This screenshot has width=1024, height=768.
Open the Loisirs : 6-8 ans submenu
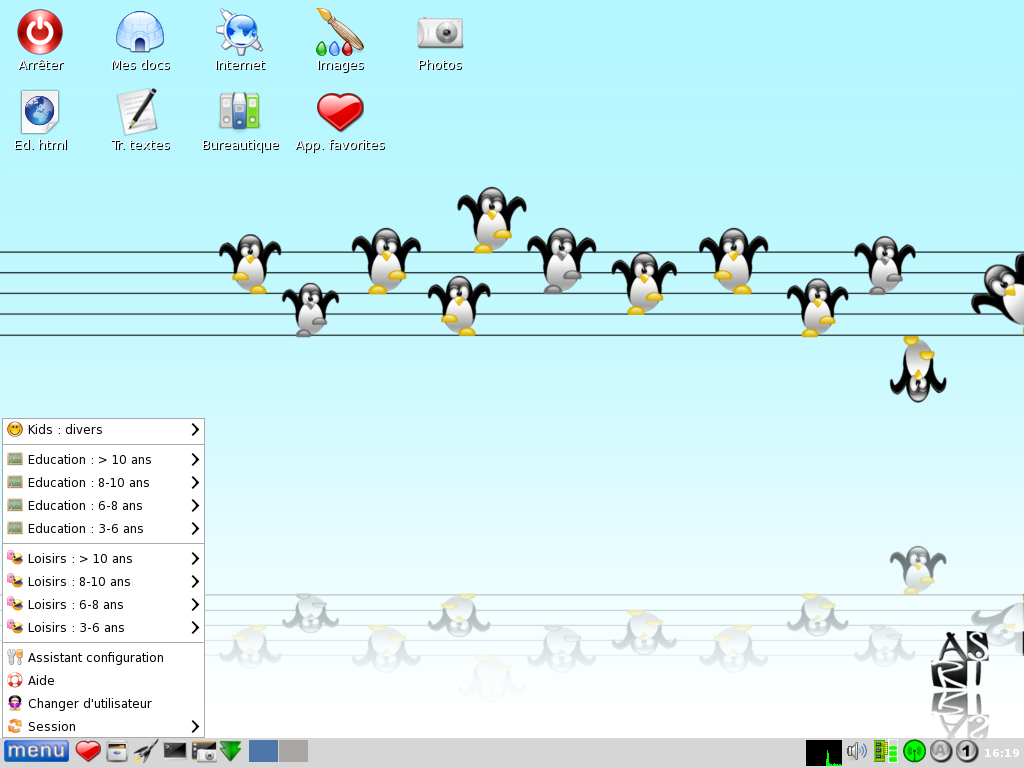click(x=103, y=604)
